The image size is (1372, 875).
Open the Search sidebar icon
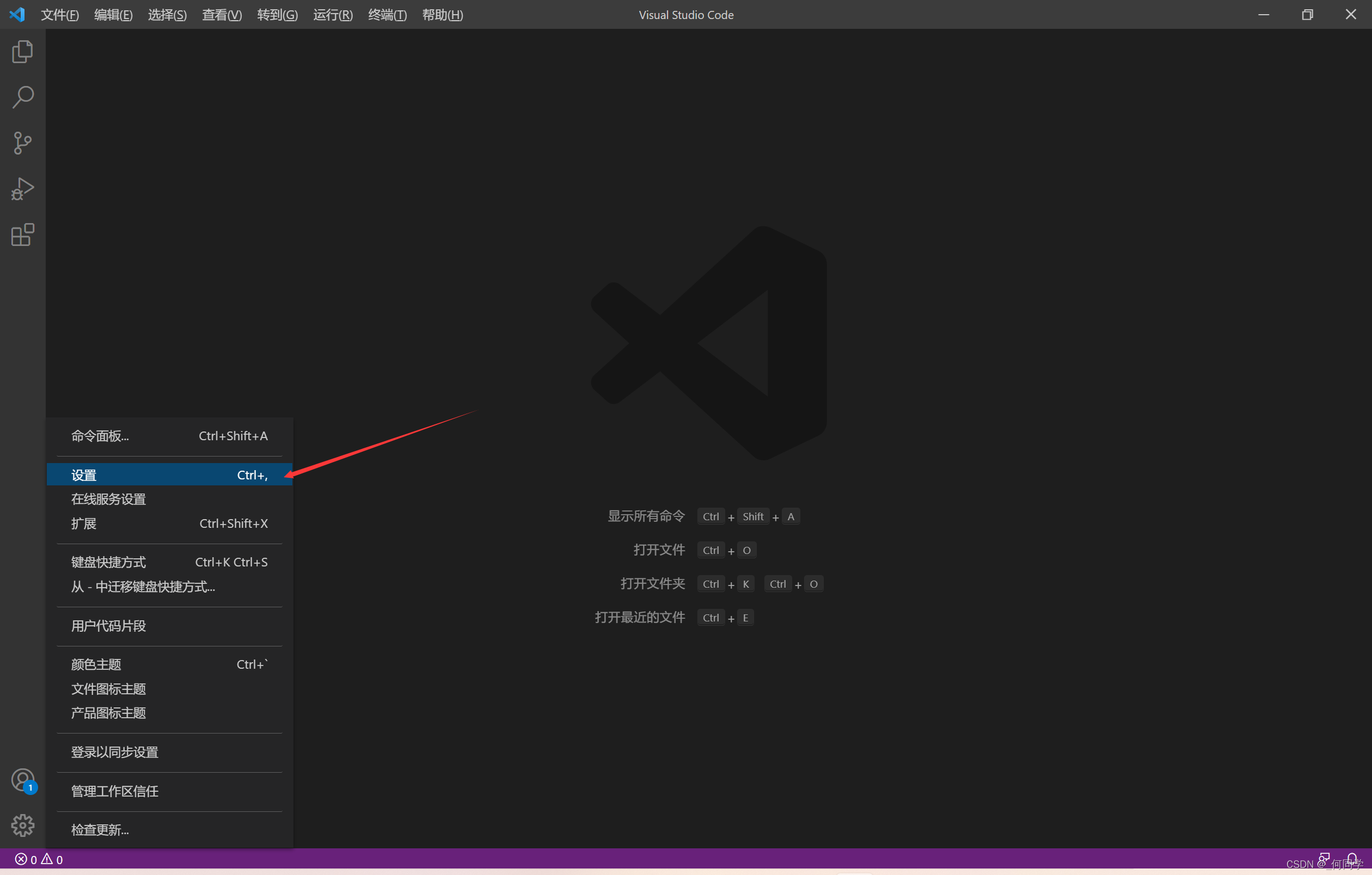(22, 97)
